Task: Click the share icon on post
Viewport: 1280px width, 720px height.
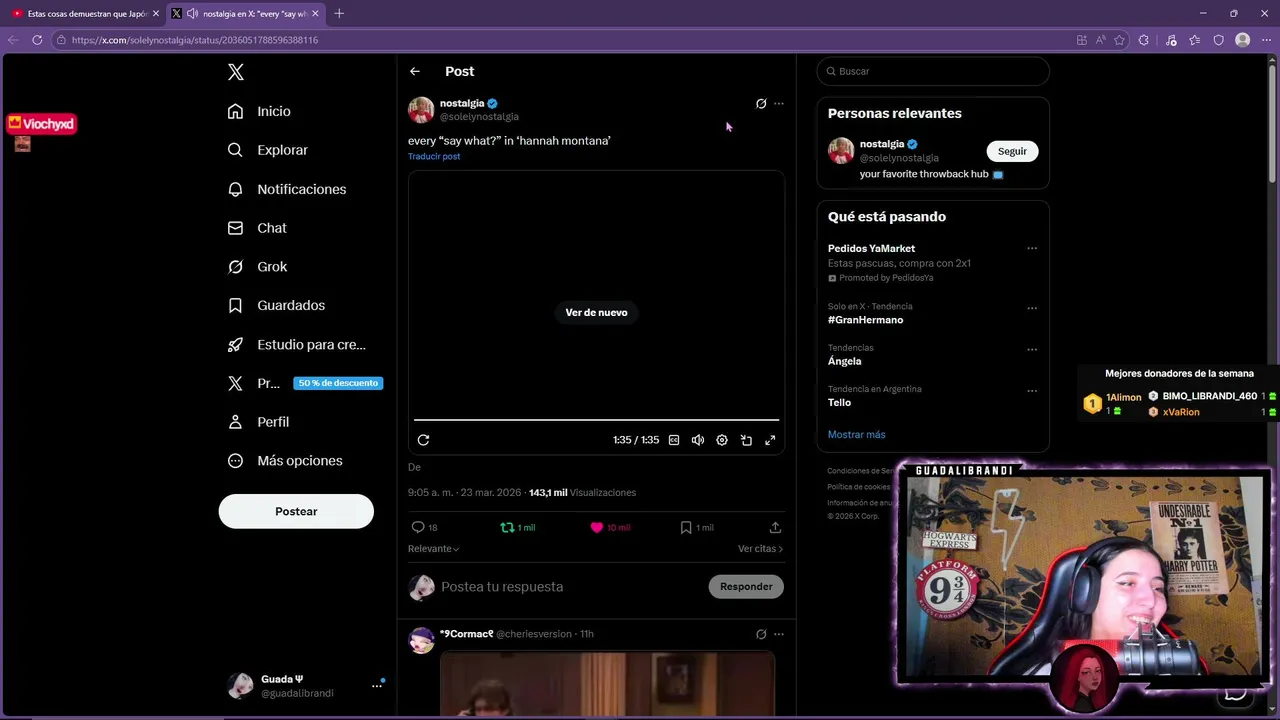Action: point(775,527)
